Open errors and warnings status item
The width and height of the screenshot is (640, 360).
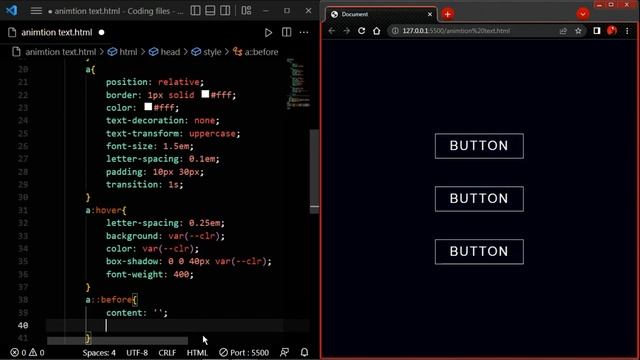27,352
